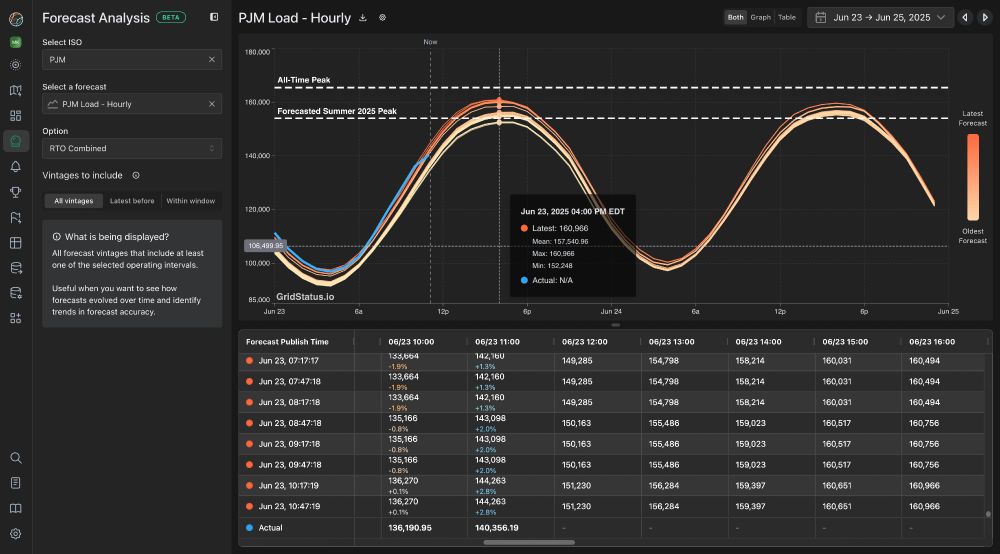Open the alerts bell sidebar icon
The image size is (1000, 554).
[x=16, y=166]
